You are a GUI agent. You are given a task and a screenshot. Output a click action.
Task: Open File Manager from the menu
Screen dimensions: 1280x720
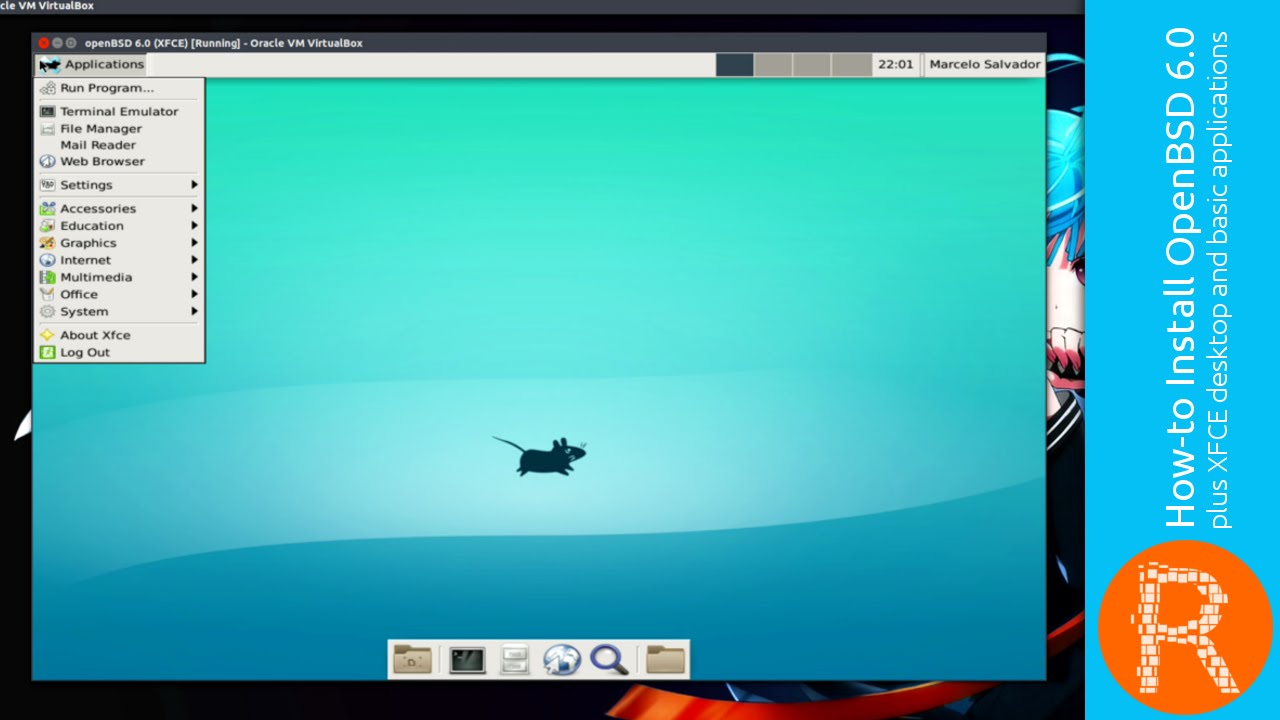point(119,129)
